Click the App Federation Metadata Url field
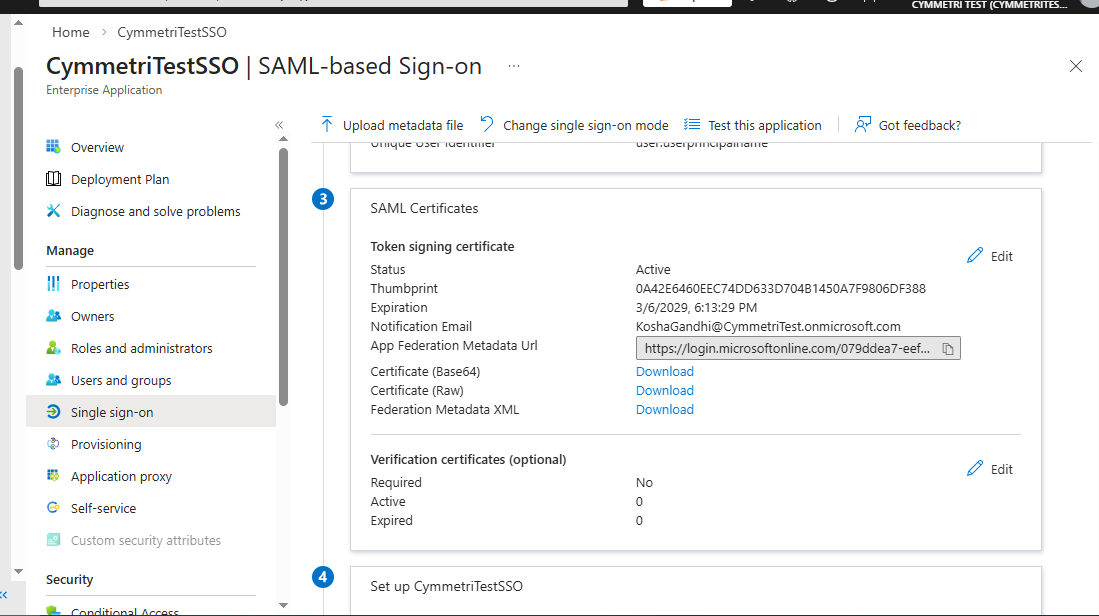 tap(798, 348)
